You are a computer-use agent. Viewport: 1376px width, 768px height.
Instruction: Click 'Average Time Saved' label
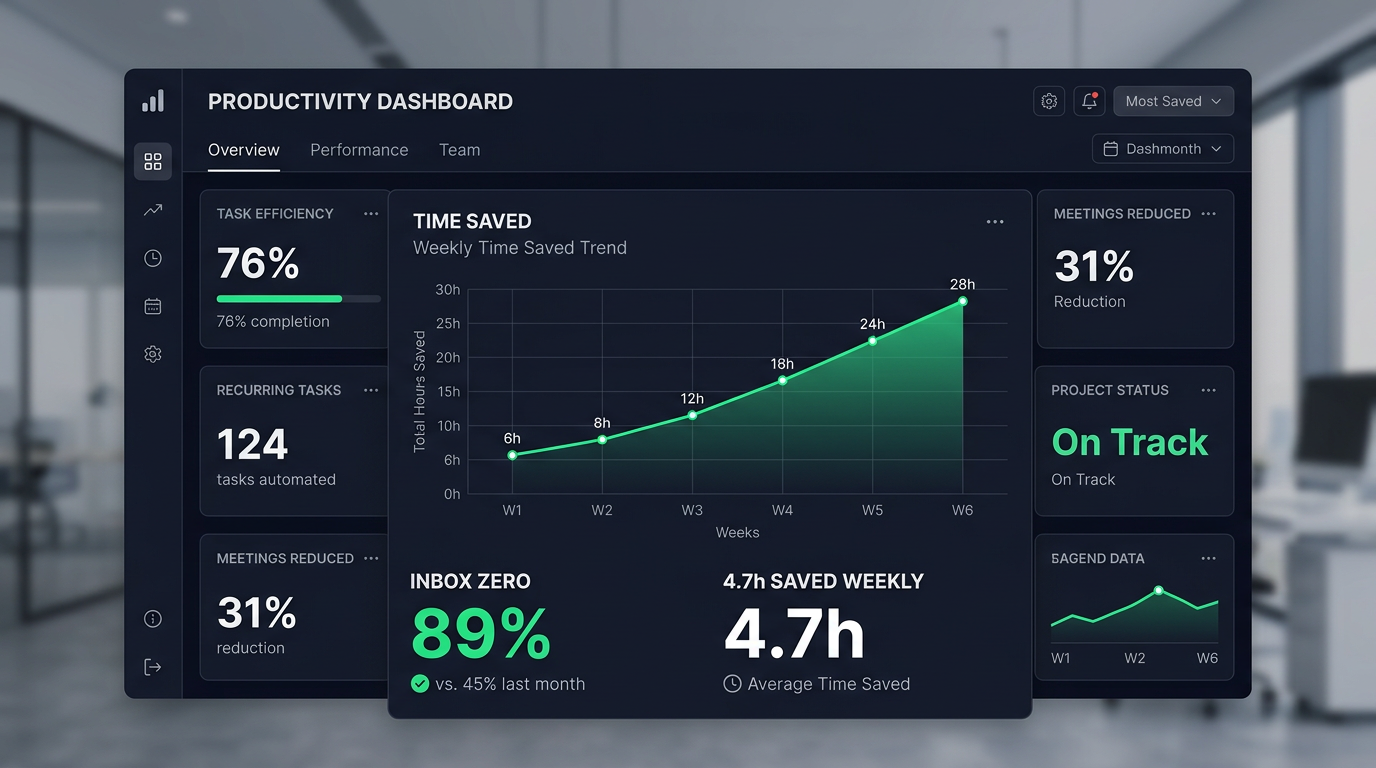(829, 684)
